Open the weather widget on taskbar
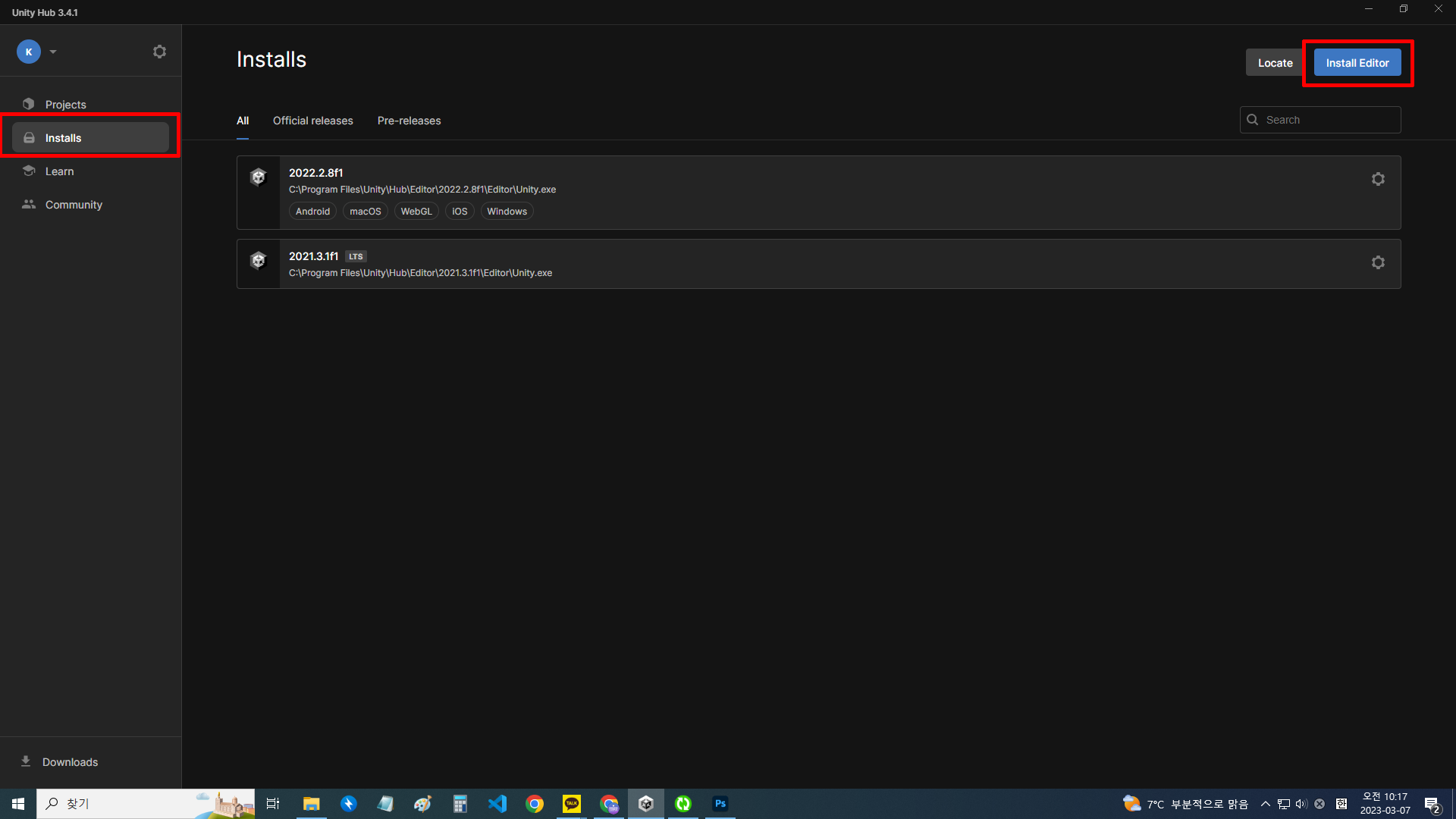The height and width of the screenshot is (819, 1456). click(1185, 804)
